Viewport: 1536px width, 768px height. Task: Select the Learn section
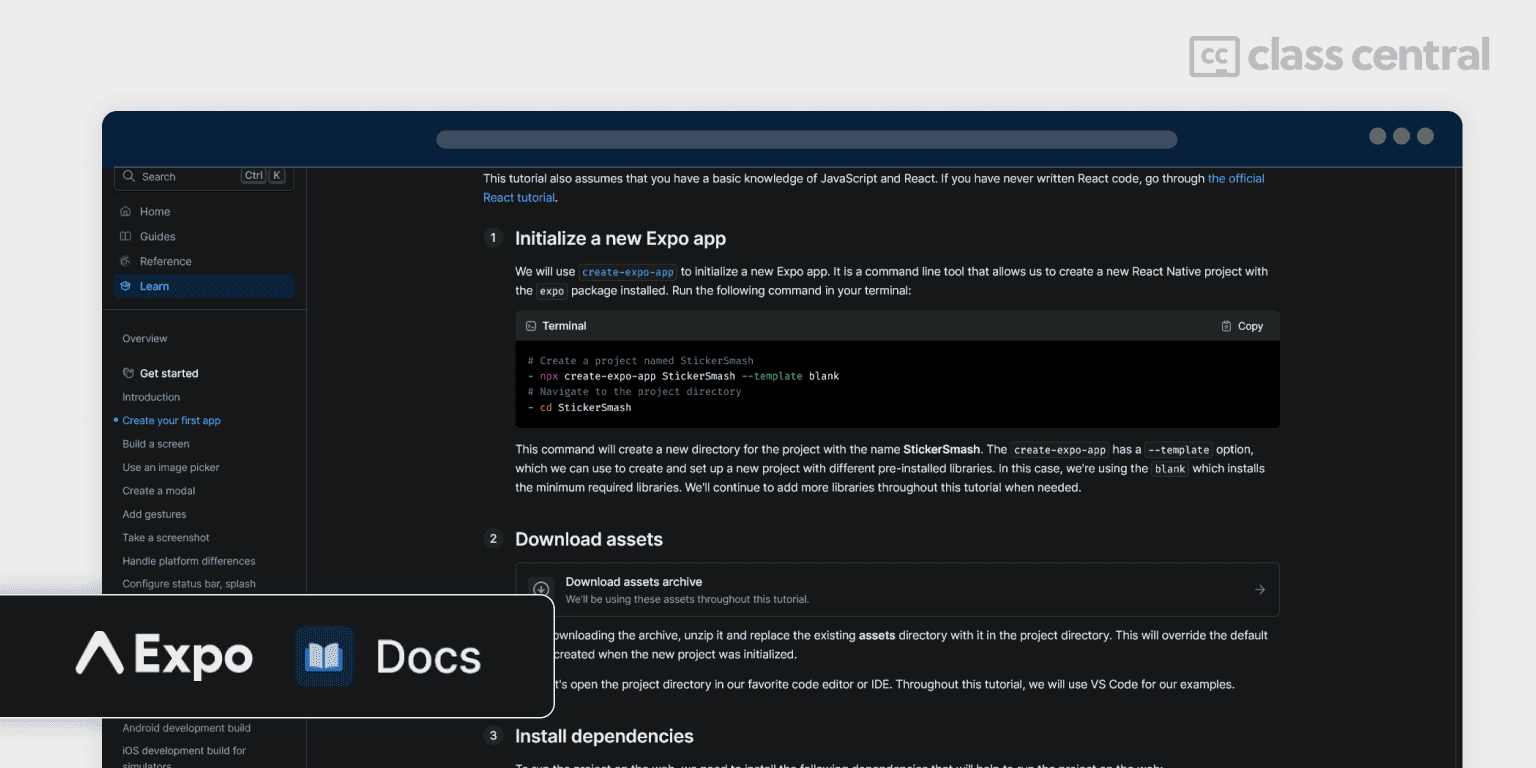coord(204,286)
